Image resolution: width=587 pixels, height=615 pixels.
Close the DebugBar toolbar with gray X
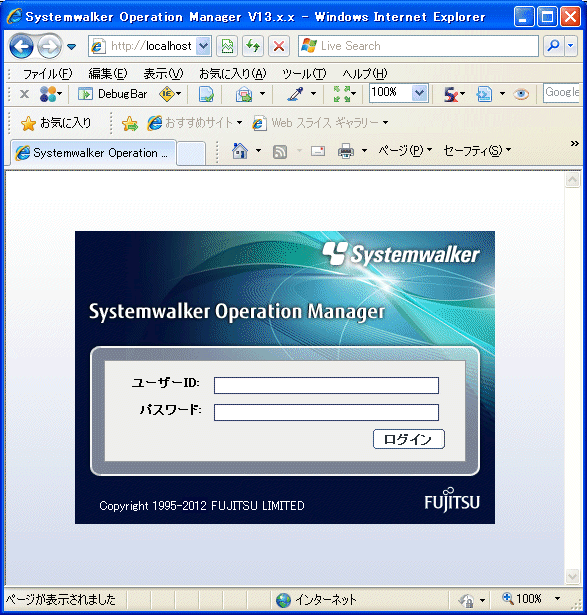coord(24,94)
